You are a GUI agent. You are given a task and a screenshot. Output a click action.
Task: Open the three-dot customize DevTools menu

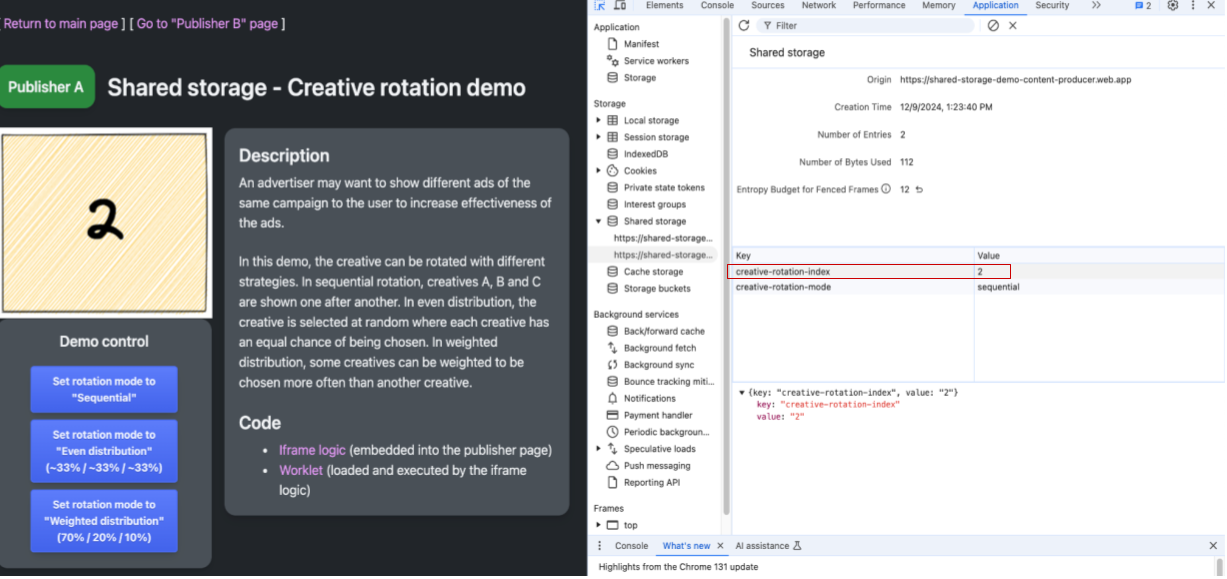coord(1195,7)
